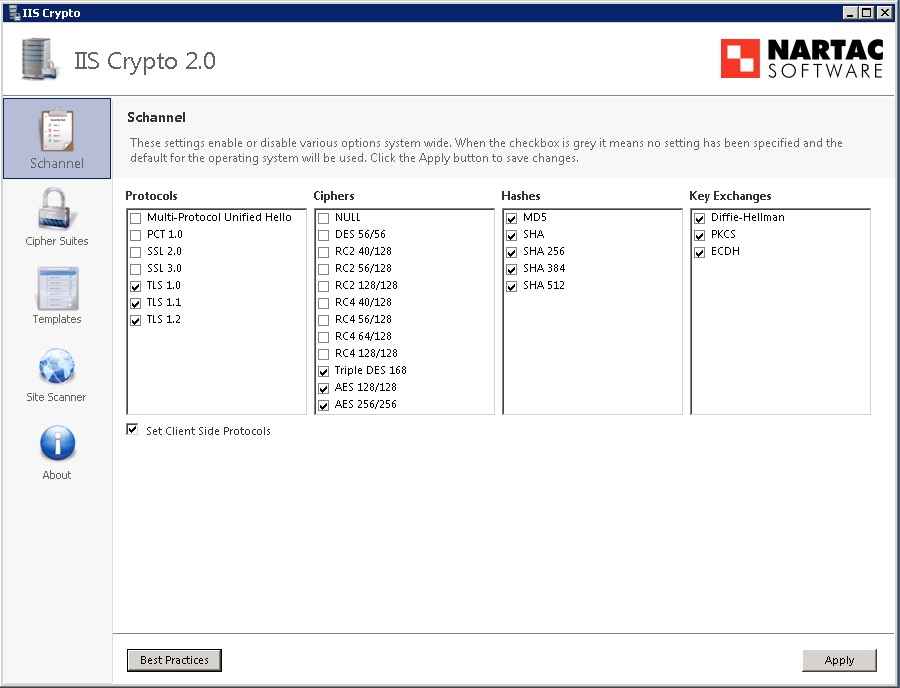Enable SSL 2.0 protocol checkbox
This screenshot has width=900, height=688.
(x=135, y=252)
